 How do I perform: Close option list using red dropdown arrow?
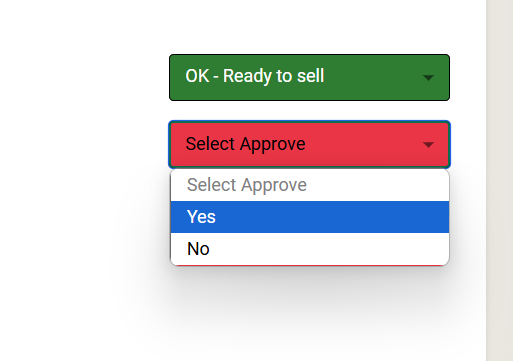pyautogui.click(x=428, y=145)
